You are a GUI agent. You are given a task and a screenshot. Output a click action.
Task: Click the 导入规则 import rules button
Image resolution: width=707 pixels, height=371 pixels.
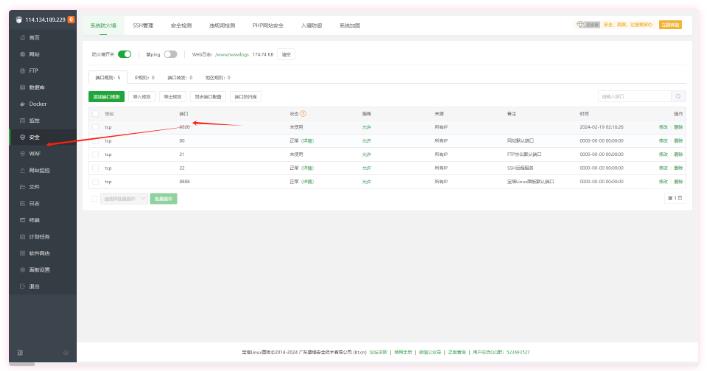(x=142, y=97)
